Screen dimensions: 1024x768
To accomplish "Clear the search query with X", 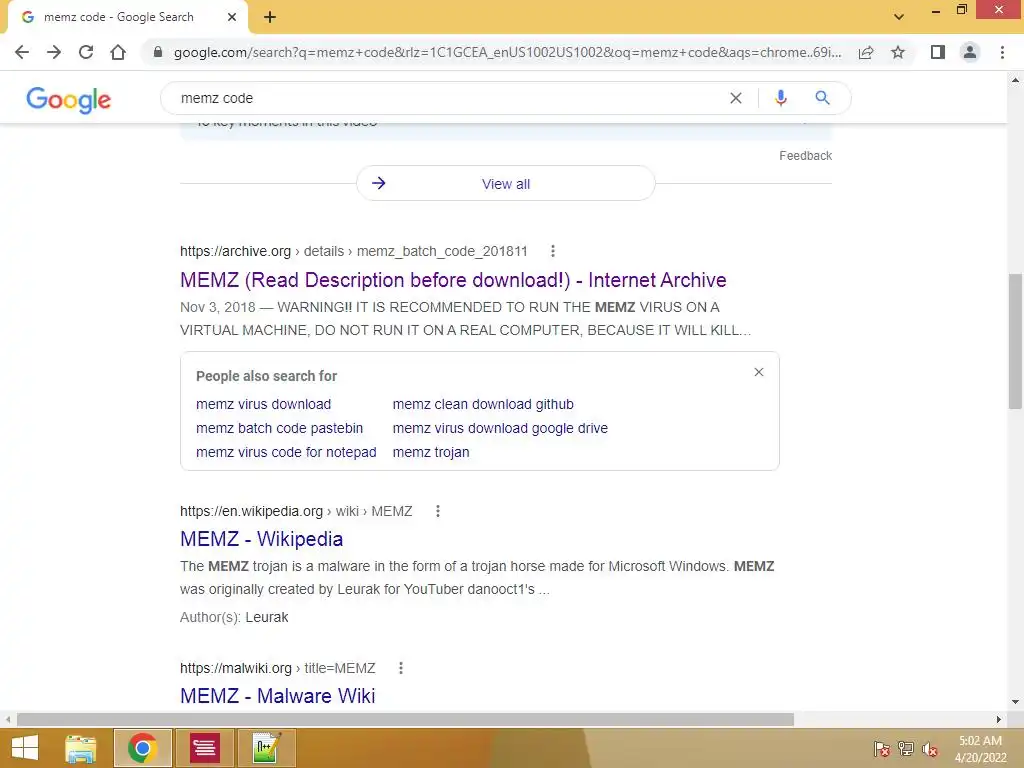I will click(x=735, y=98).
